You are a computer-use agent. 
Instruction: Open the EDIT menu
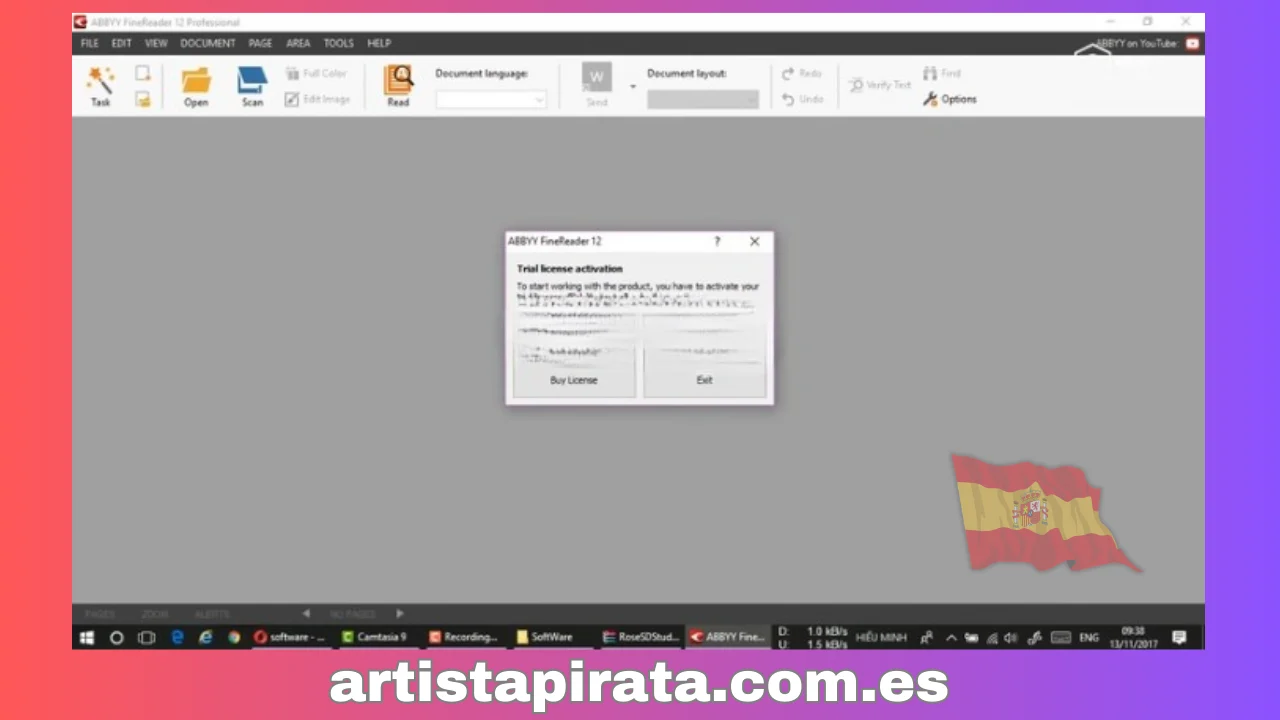[x=121, y=43]
